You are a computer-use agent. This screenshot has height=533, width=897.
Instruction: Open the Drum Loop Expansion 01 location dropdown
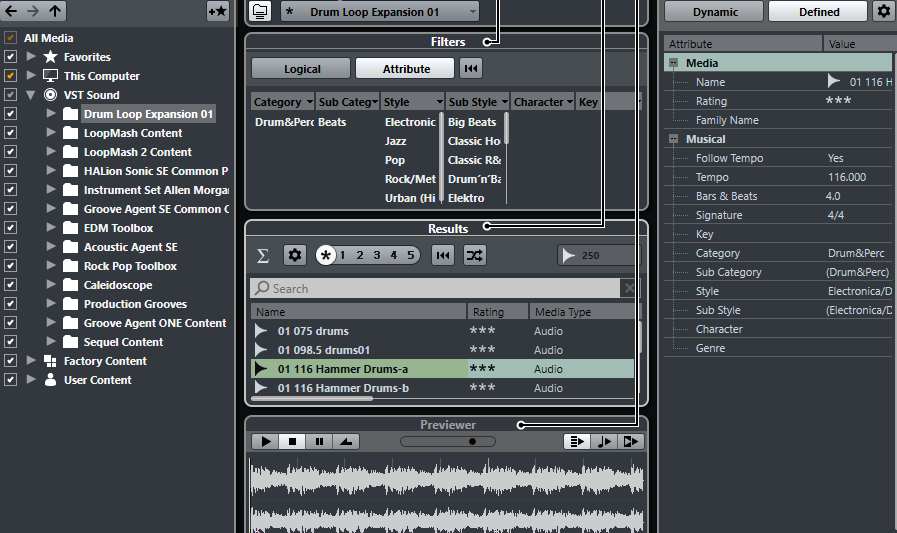[x=378, y=11]
